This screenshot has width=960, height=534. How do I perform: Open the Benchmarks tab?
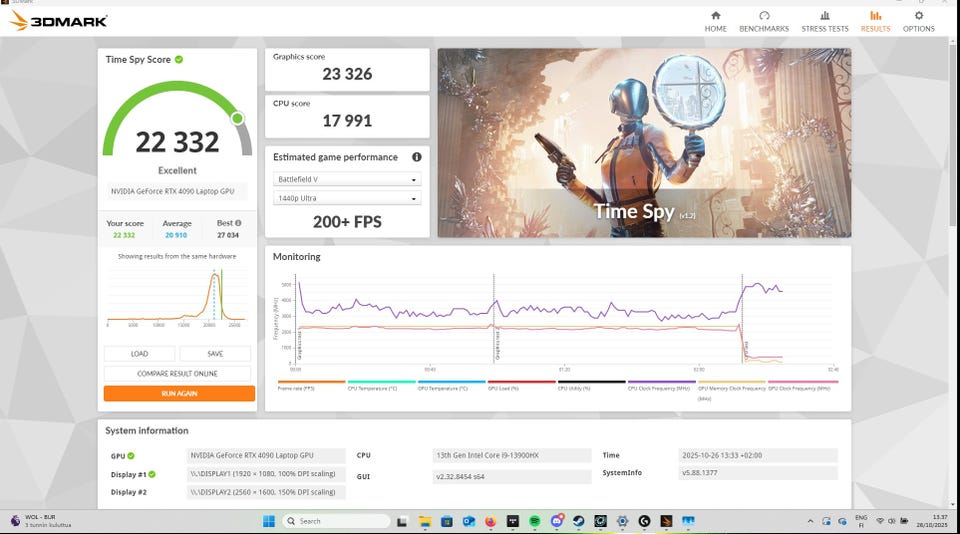pos(763,21)
